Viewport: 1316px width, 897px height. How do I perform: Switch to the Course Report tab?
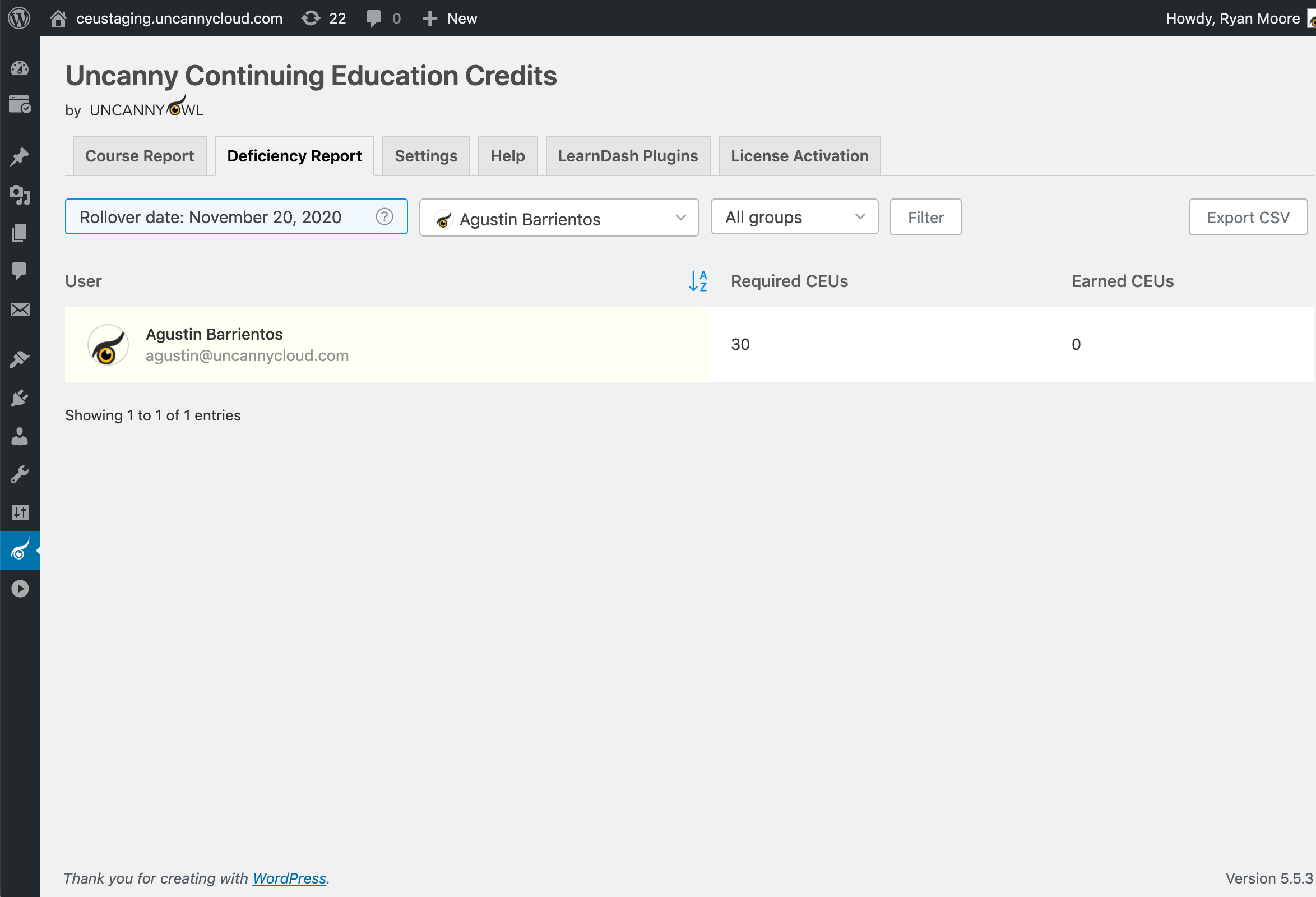[x=140, y=156]
